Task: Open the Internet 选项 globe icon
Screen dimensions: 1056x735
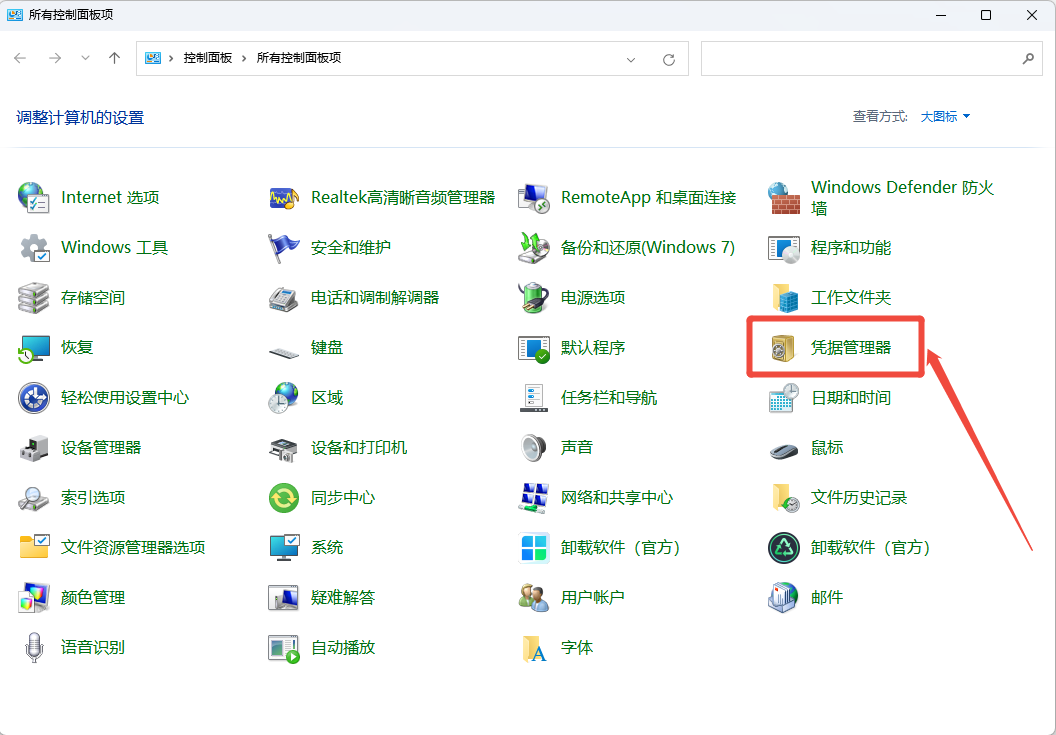Action: click(x=34, y=197)
